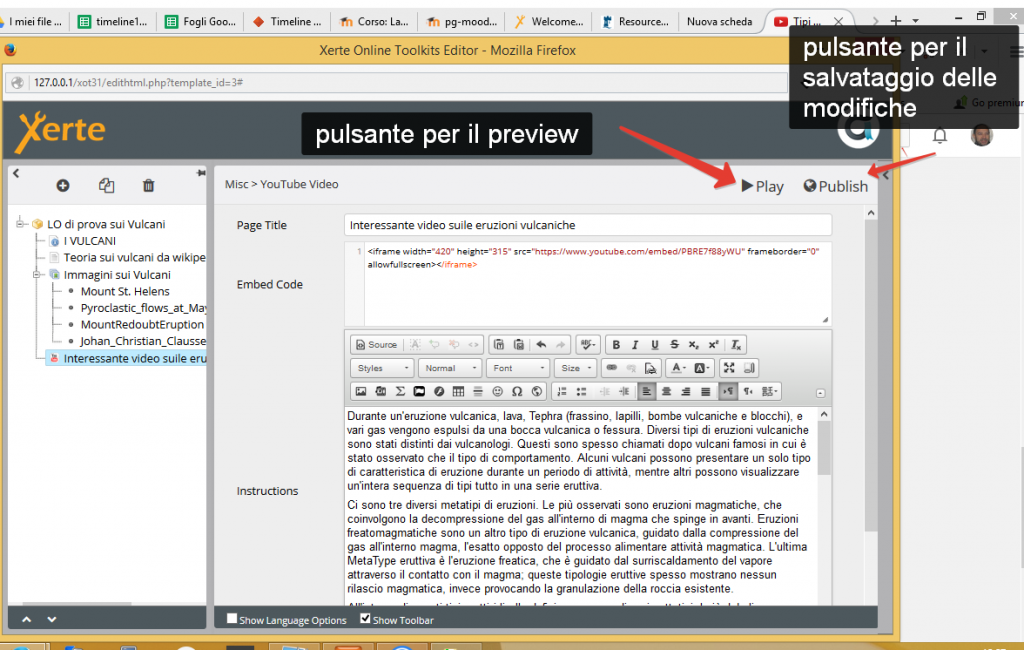Open the paragraph format Normal dropdown
This screenshot has width=1024, height=650.
click(451, 368)
